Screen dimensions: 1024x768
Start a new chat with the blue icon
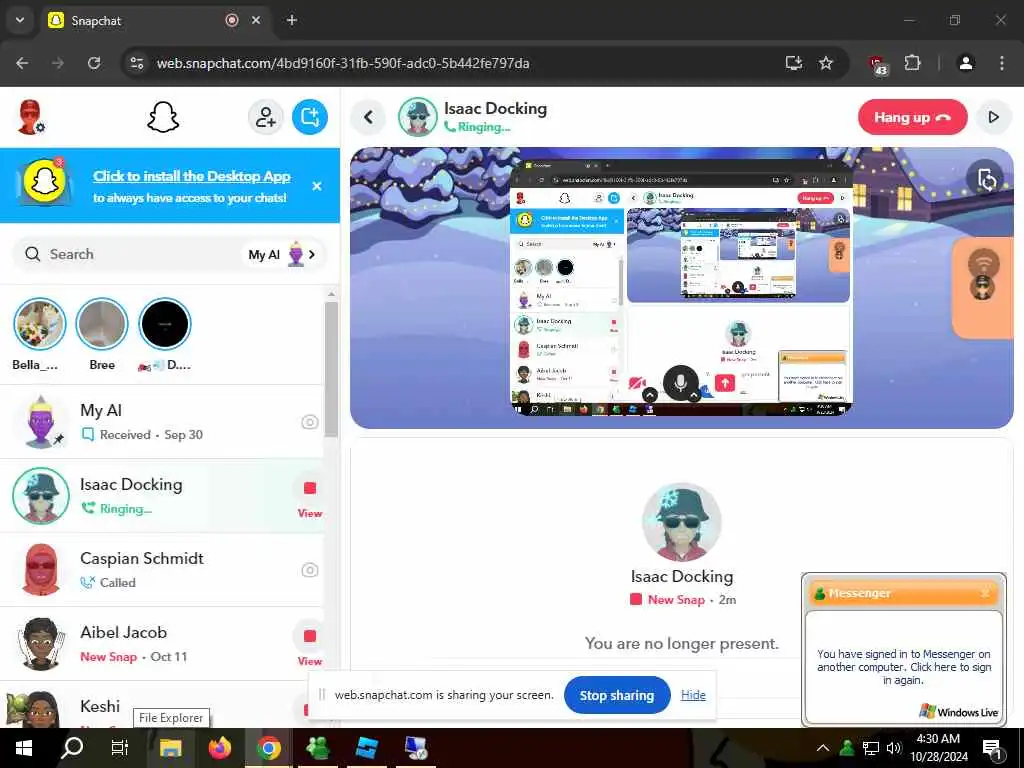click(310, 118)
